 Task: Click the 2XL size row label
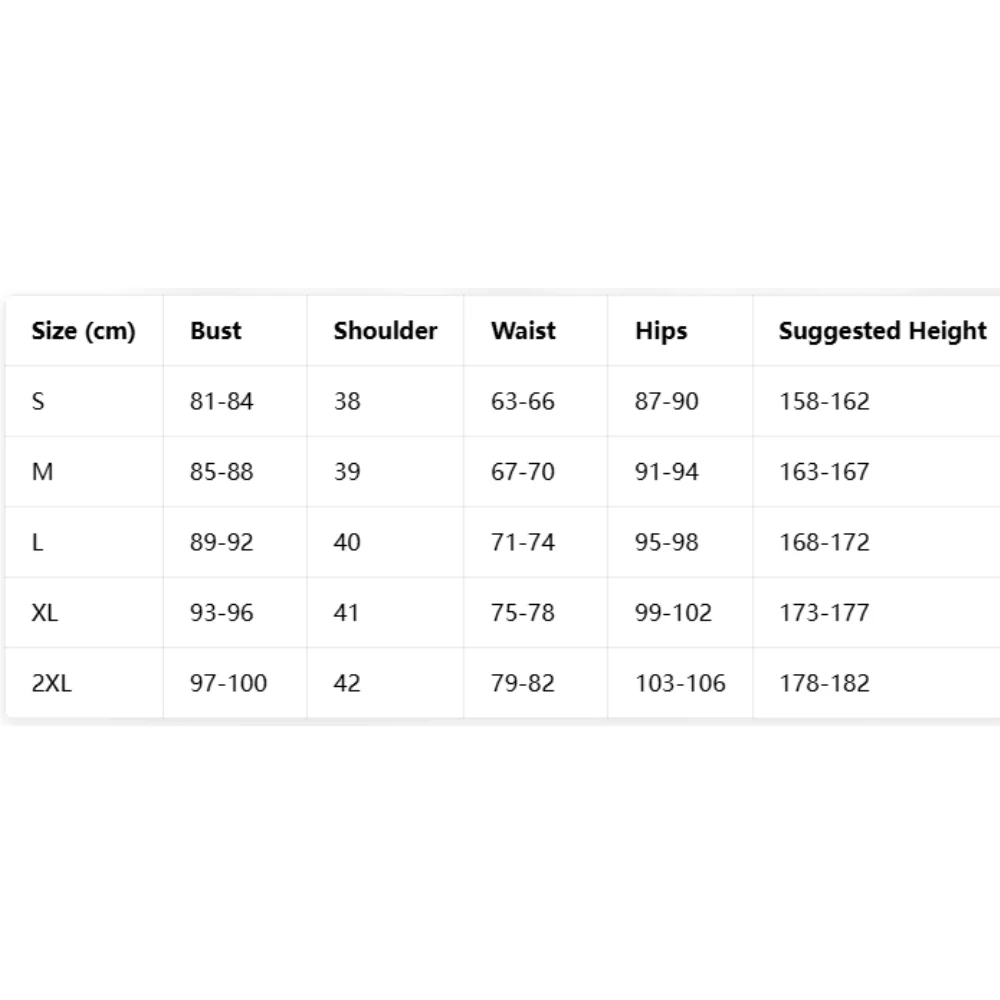coord(52,683)
